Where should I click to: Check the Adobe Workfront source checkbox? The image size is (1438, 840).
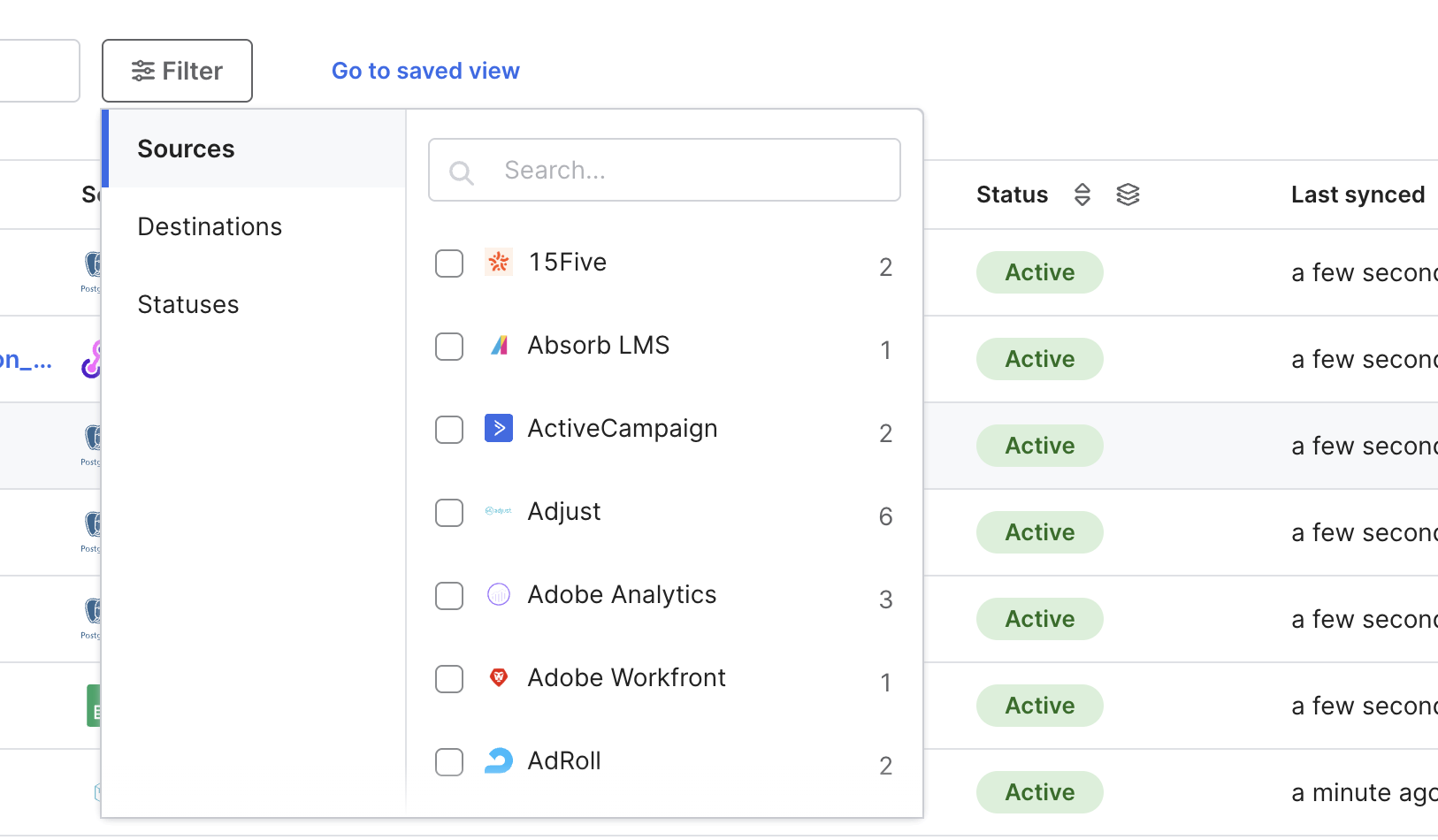[449, 678]
